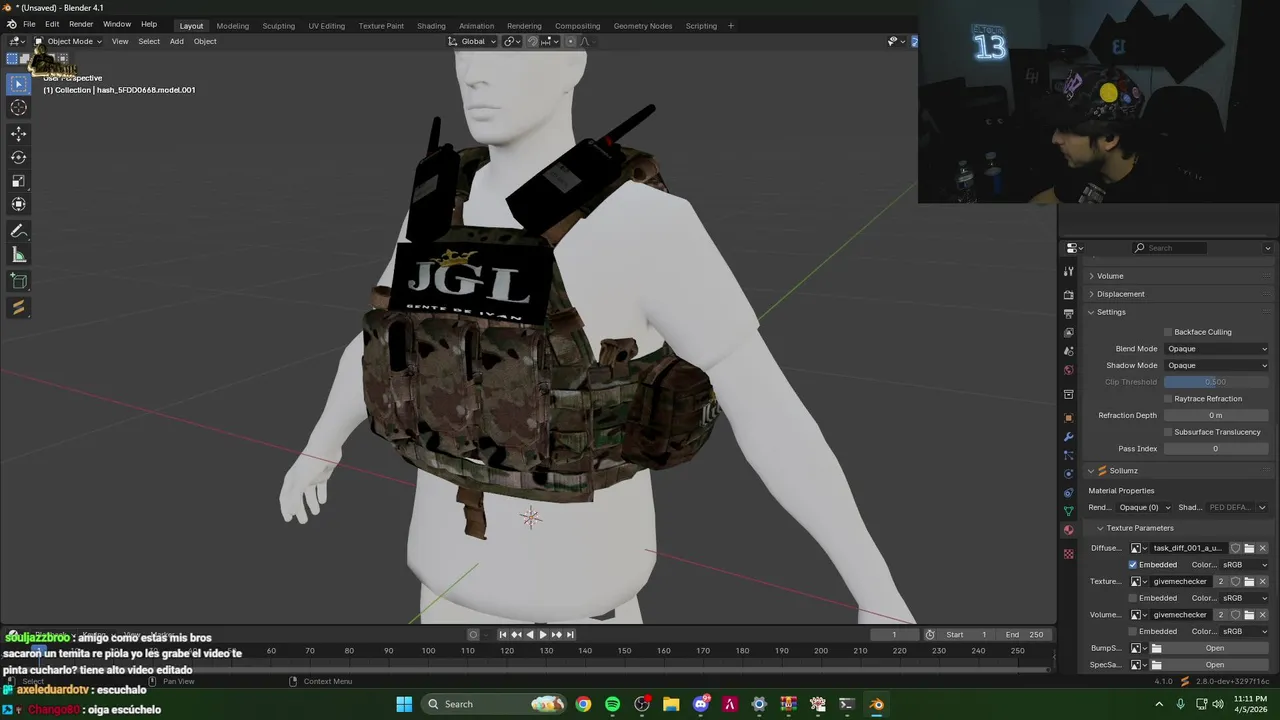1280x720 pixels.
Task: Collapse the Settings panel
Action: tap(1111, 312)
